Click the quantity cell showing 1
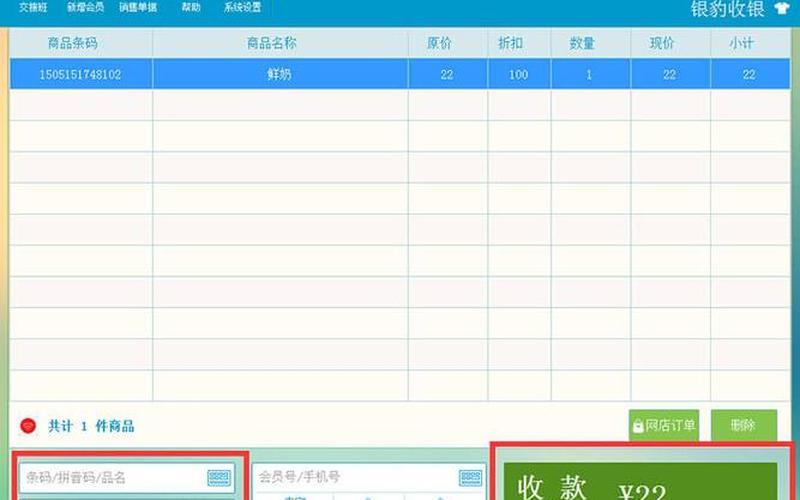 591,74
